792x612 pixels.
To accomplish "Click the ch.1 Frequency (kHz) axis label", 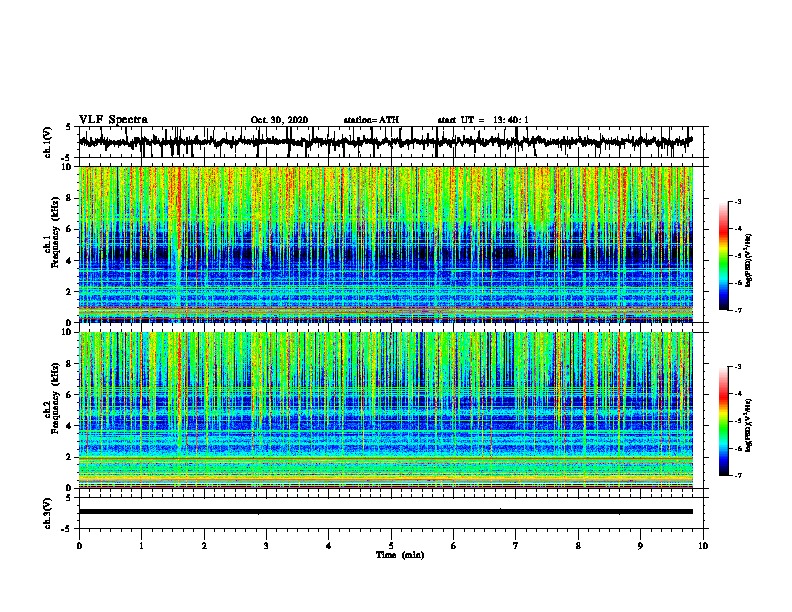I will point(51,232).
